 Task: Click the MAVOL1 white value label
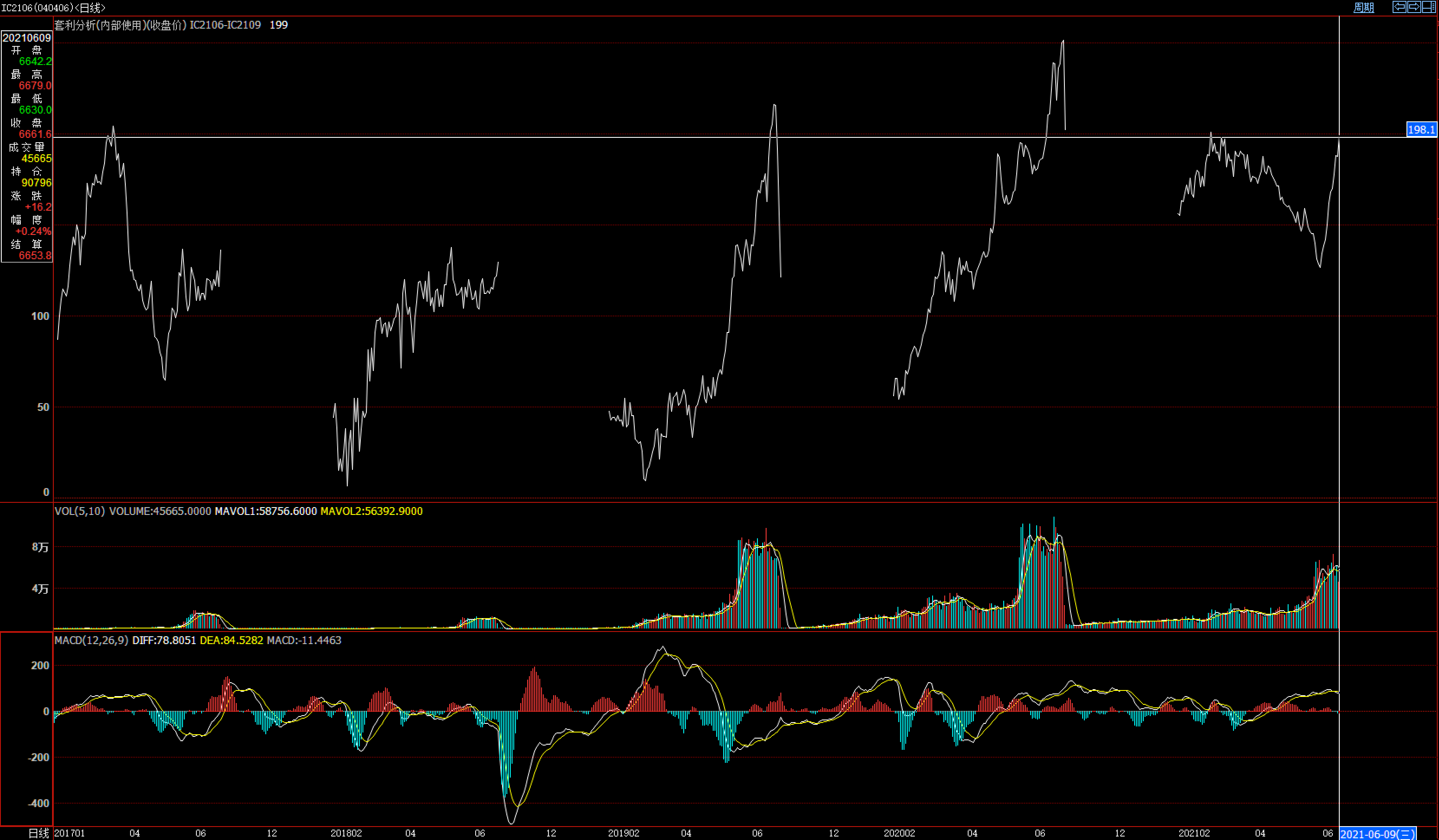265,511
